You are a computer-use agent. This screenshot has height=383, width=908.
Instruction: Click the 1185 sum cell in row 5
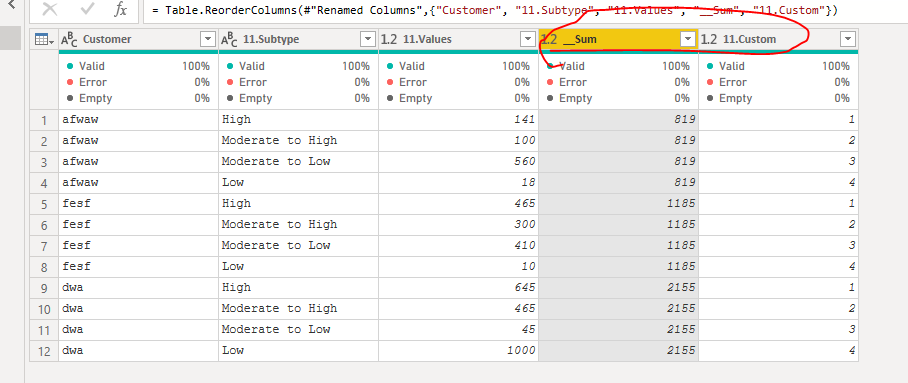coord(618,204)
